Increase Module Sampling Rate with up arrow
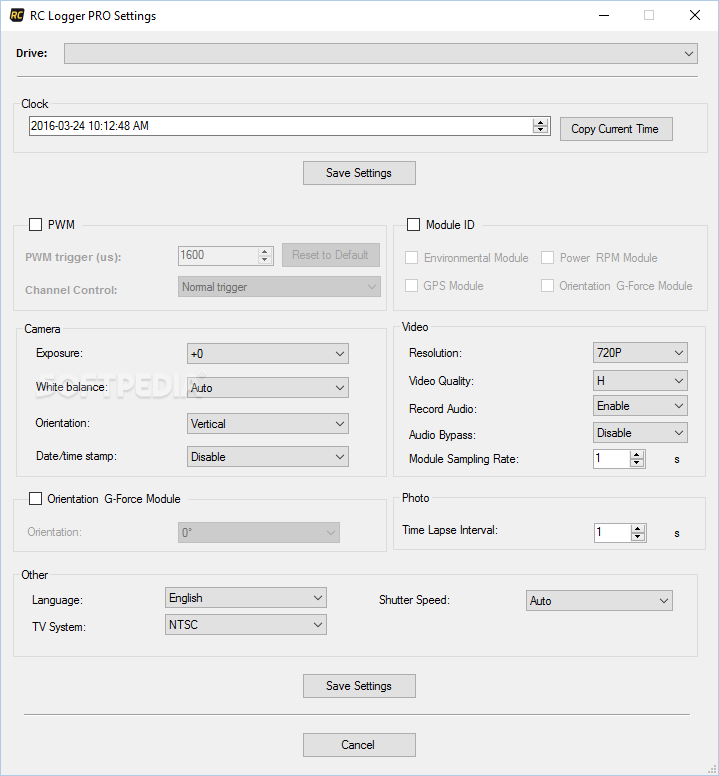Image resolution: width=719 pixels, height=776 pixels. click(x=637, y=455)
